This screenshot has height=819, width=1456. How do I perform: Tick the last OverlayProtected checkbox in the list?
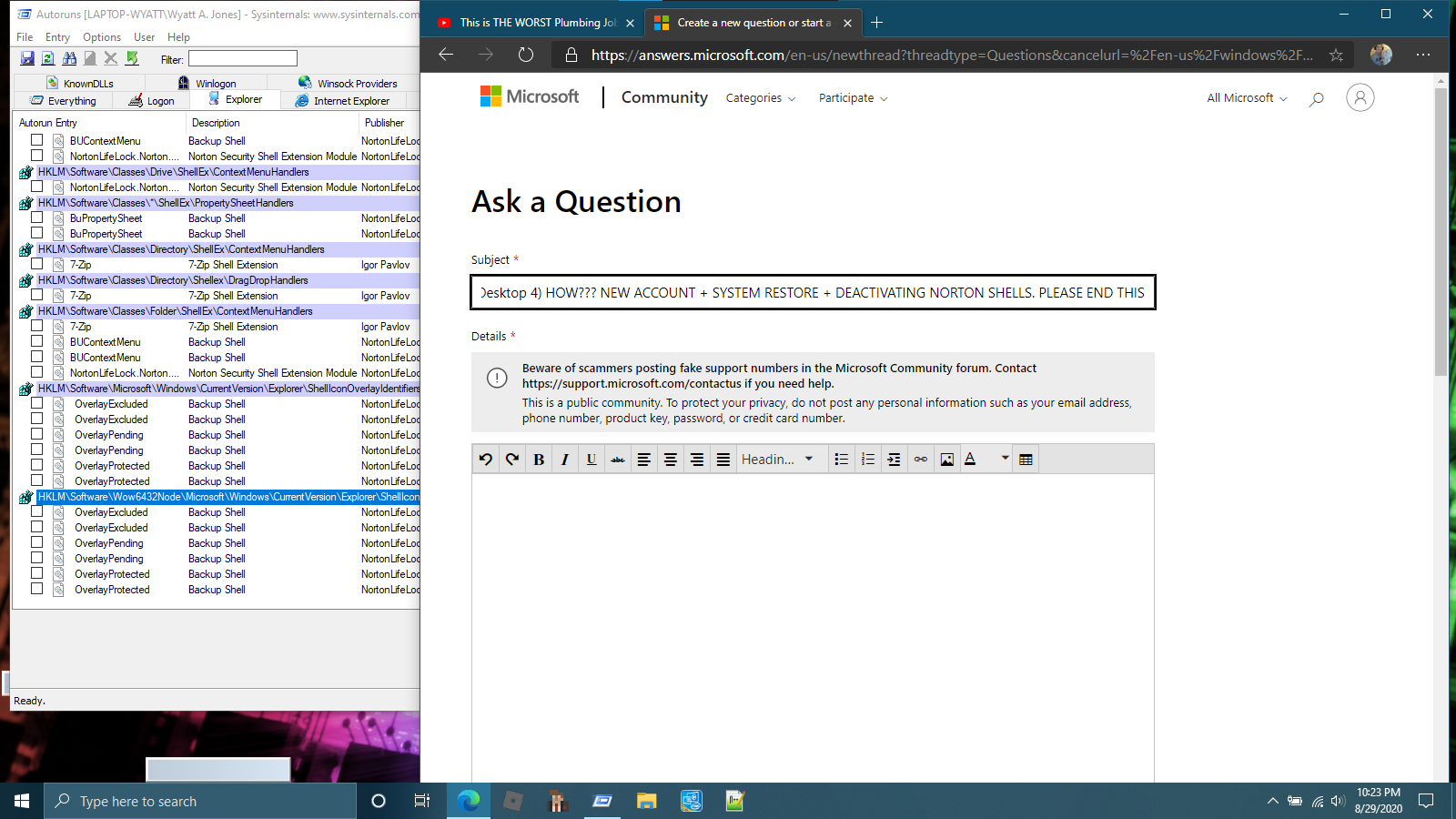coord(37,589)
